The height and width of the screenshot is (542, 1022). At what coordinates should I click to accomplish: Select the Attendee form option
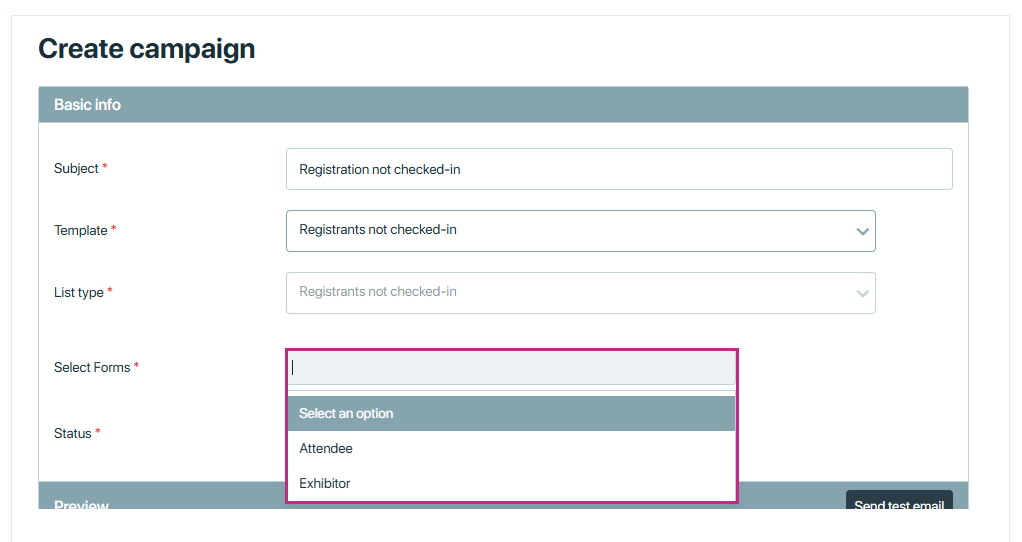[512, 448]
